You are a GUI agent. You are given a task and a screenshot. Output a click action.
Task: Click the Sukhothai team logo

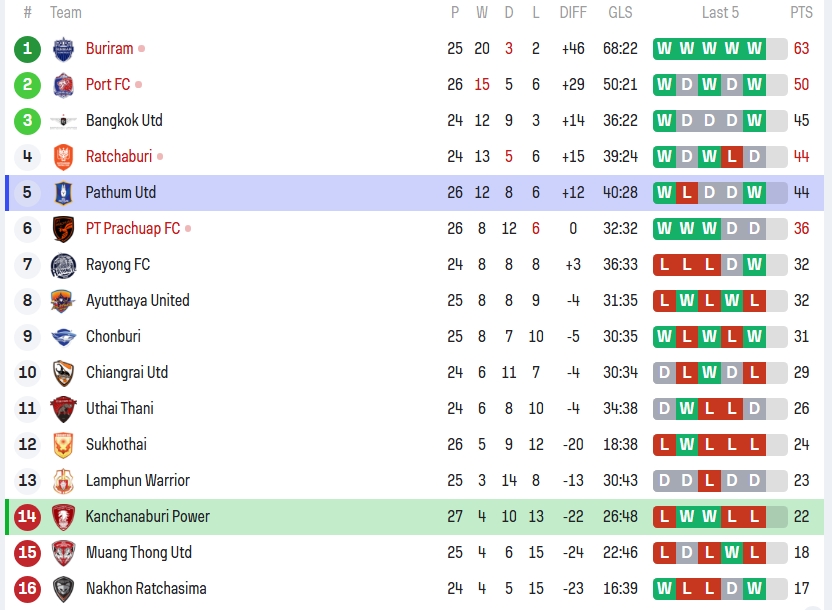pyautogui.click(x=63, y=445)
